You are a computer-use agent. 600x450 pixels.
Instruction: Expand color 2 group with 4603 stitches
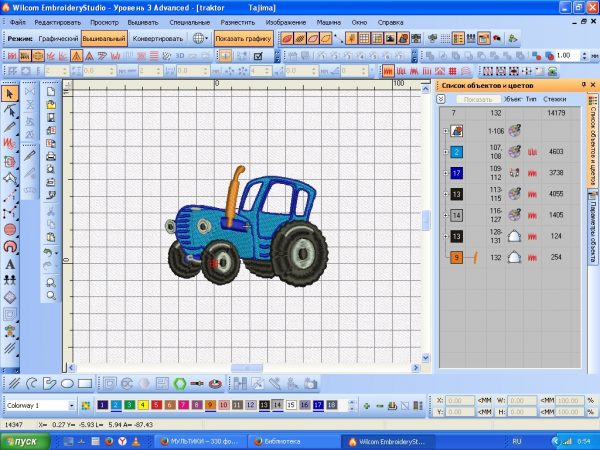[445, 152]
